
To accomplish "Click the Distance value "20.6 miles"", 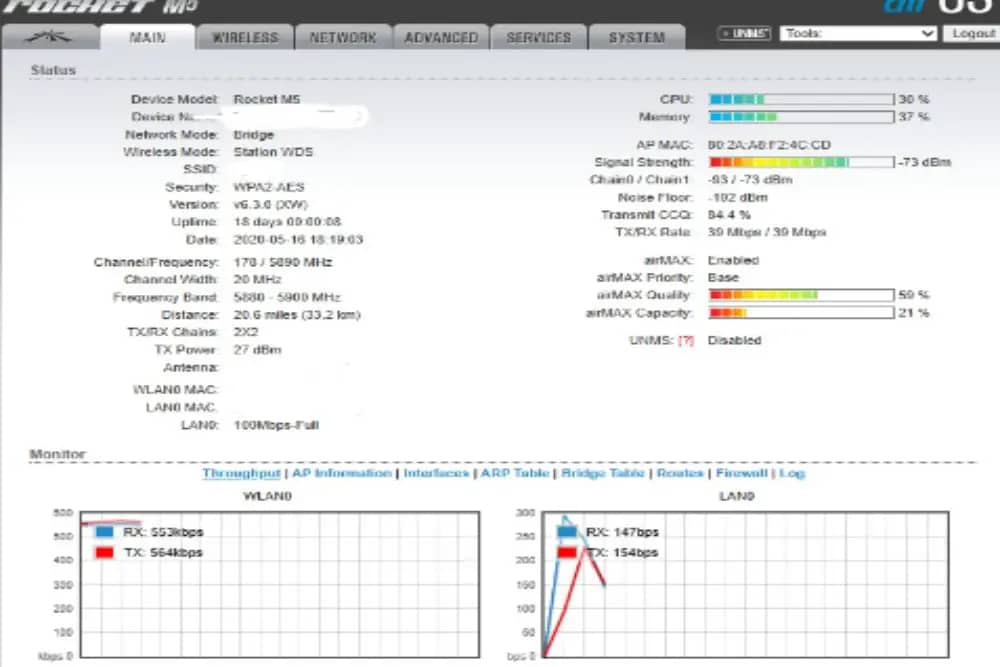I will coord(297,315).
